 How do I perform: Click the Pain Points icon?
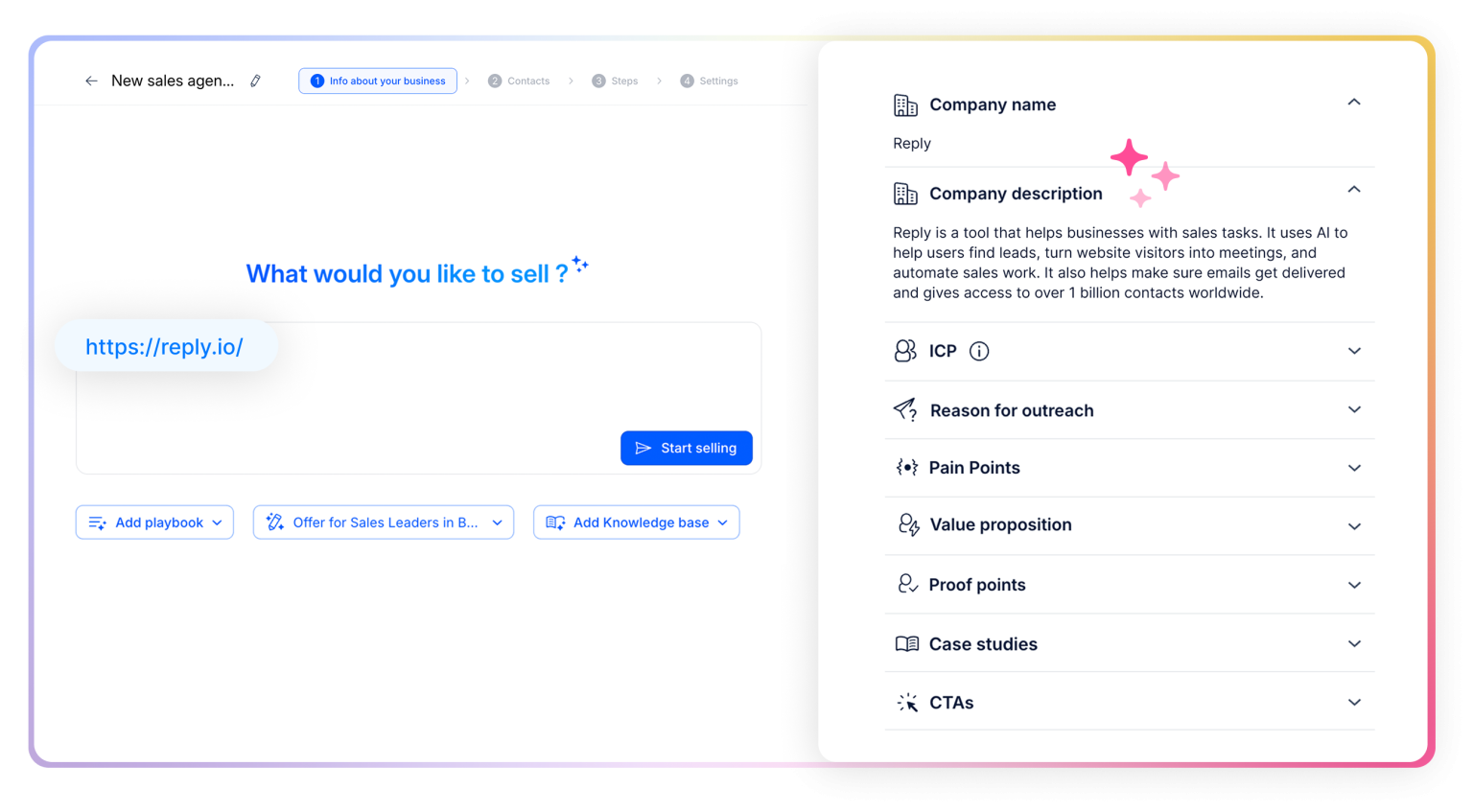[x=906, y=468]
